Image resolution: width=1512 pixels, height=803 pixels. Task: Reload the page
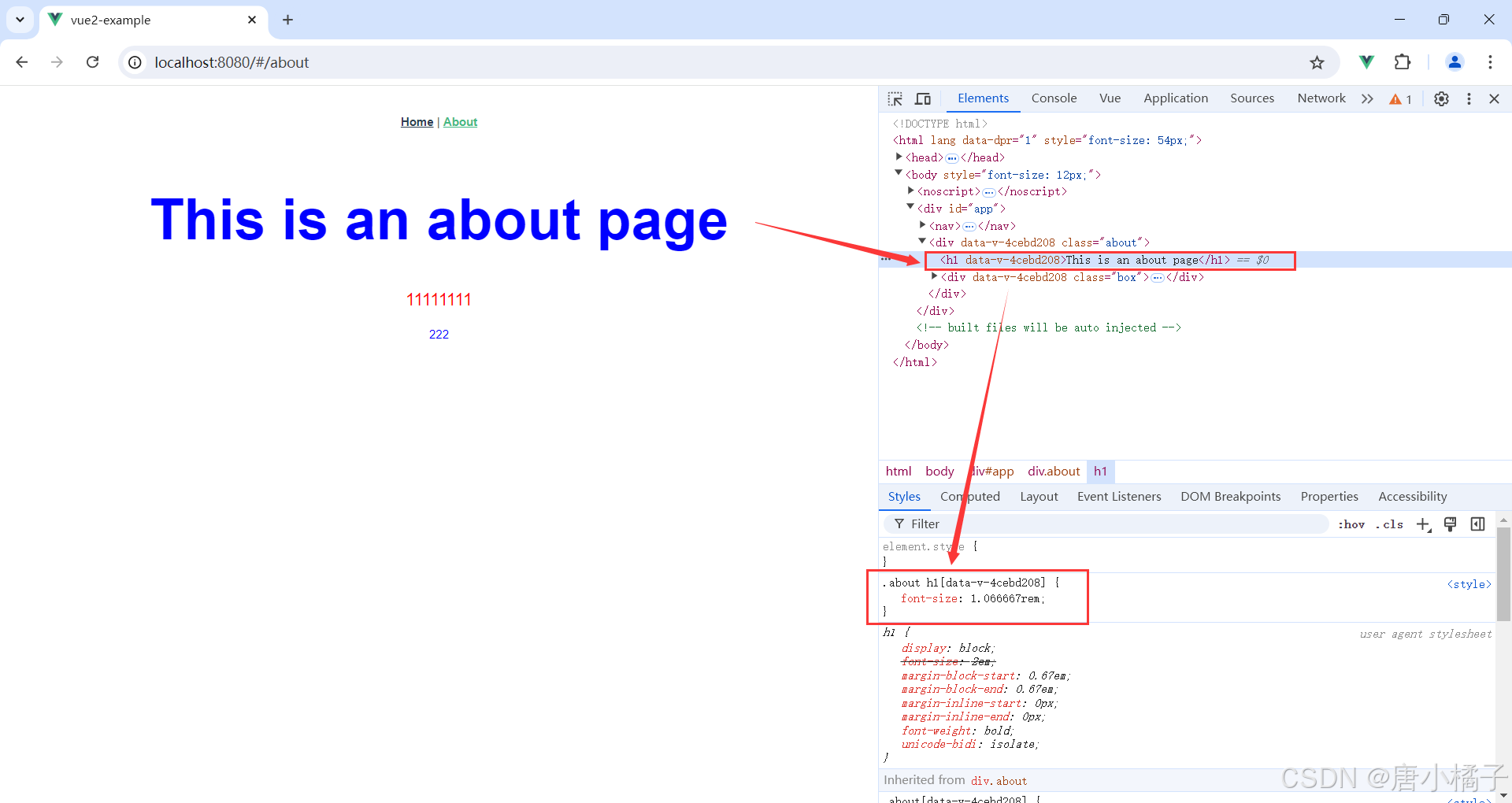92,61
